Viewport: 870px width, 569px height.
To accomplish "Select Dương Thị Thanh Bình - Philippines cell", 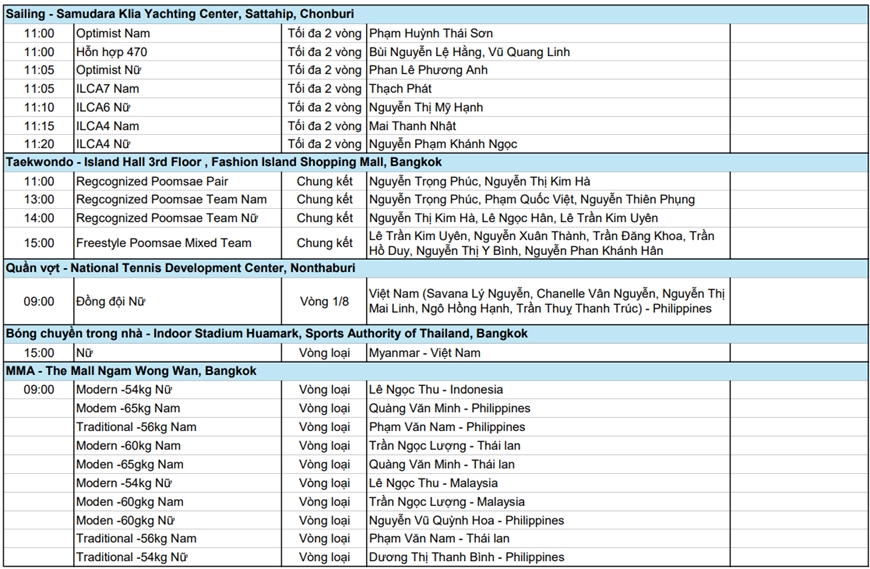I will coord(466,557).
